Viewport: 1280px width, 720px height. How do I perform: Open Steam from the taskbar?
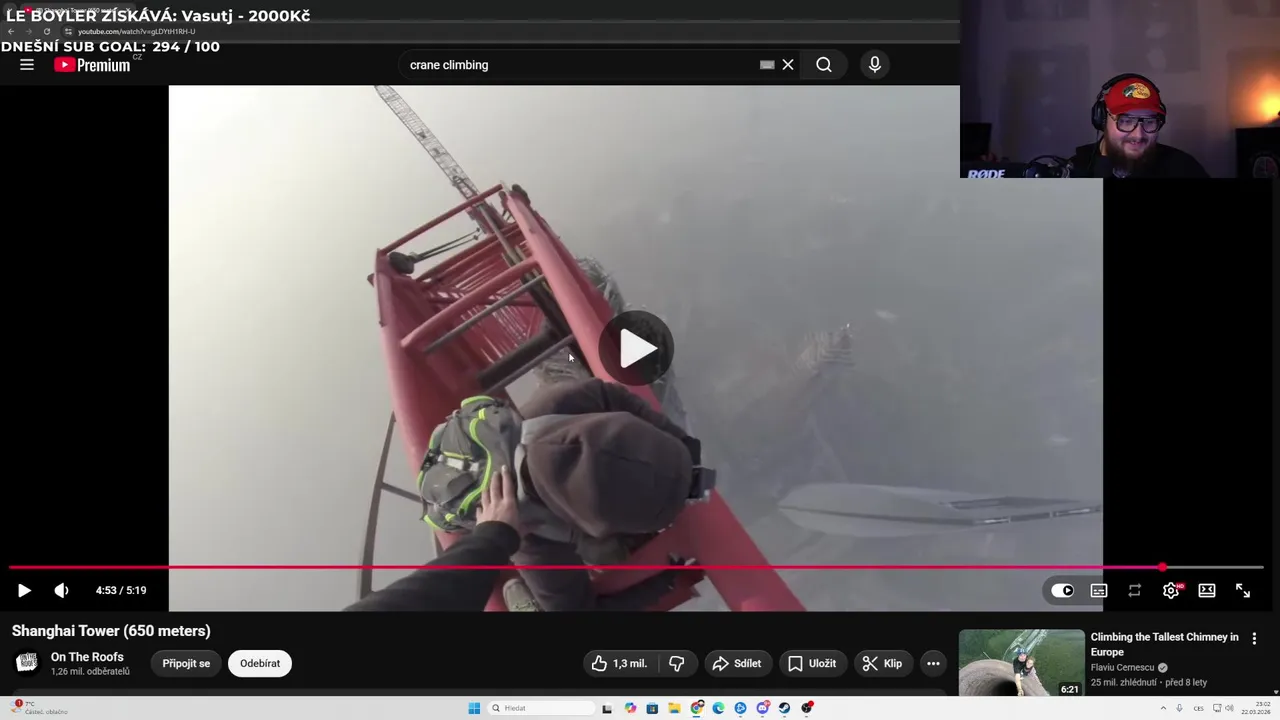pos(784,708)
